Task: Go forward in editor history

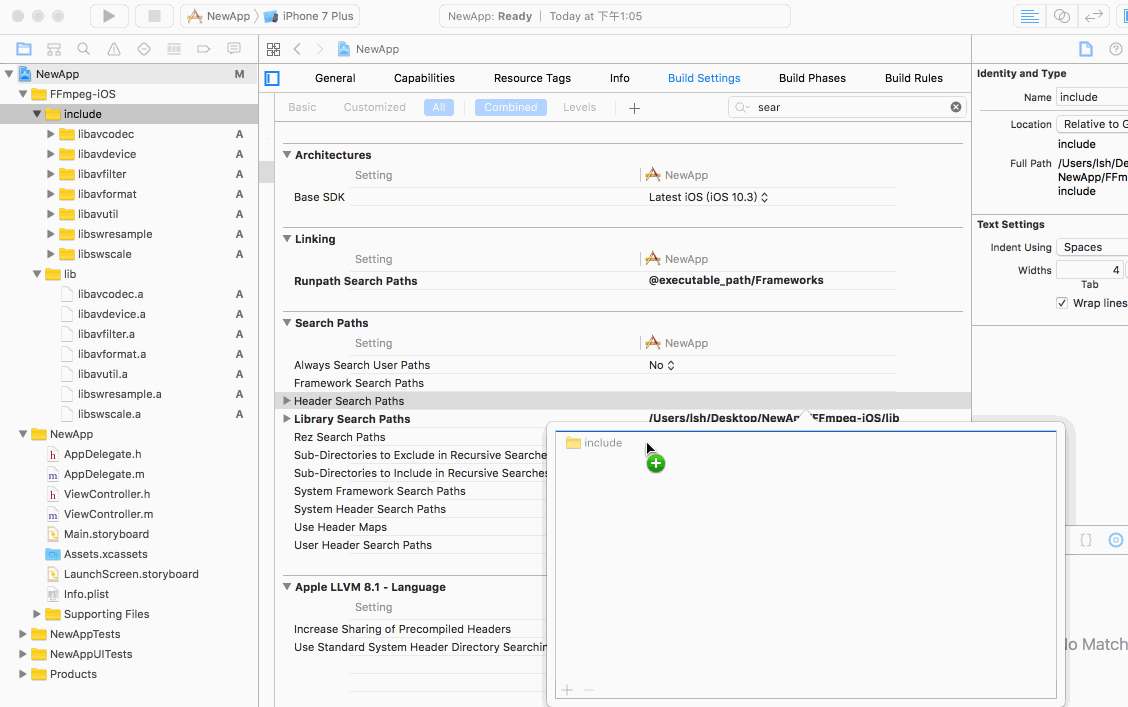Action: tap(320, 49)
